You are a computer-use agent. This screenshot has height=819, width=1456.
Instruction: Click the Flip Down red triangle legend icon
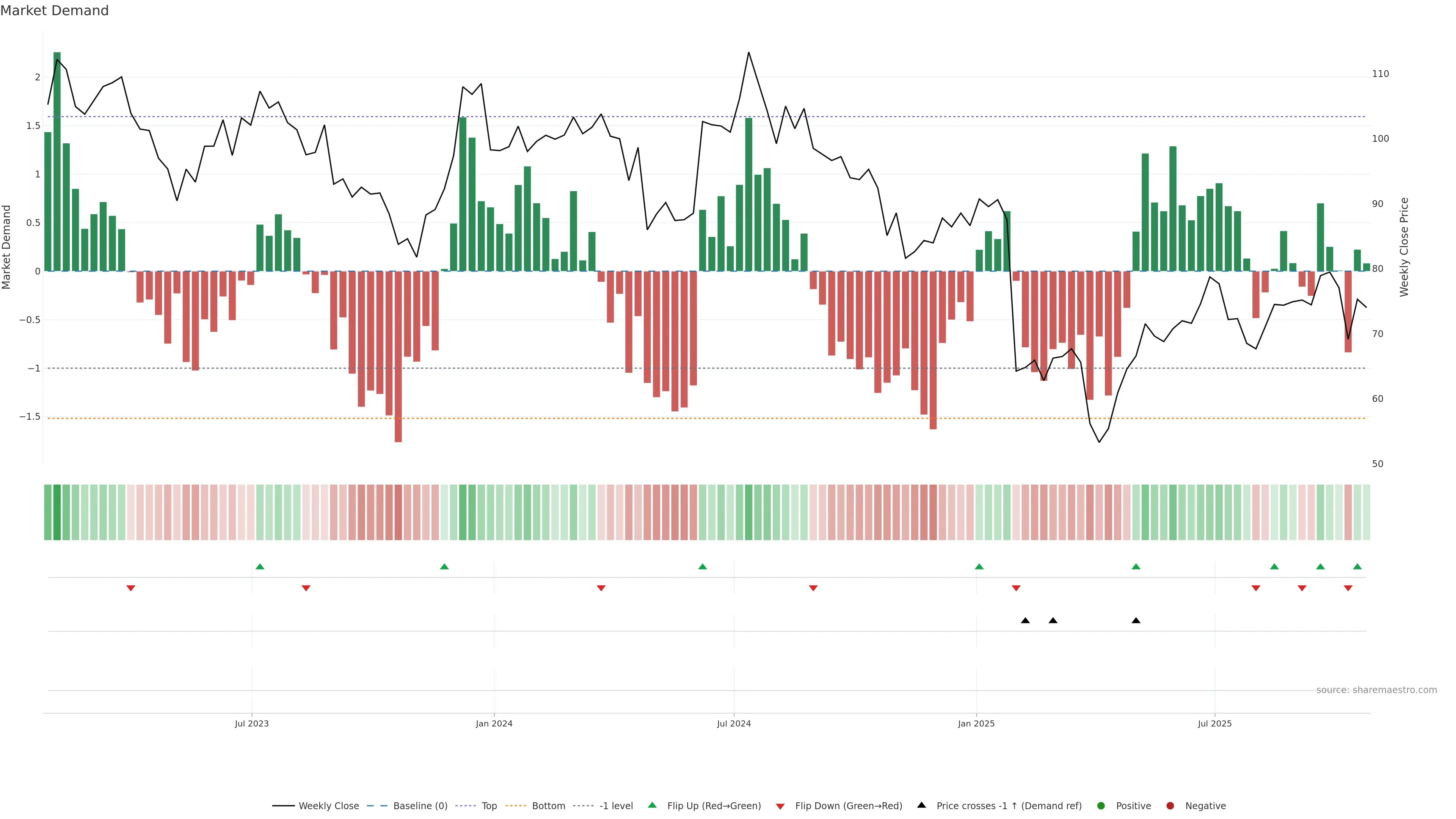pyautogui.click(x=780, y=806)
